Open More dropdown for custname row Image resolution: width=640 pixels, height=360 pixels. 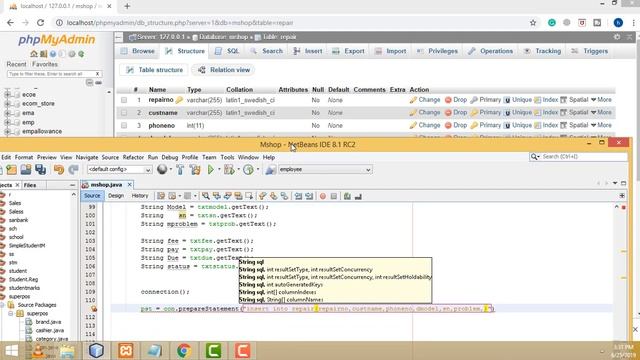[x=601, y=112]
